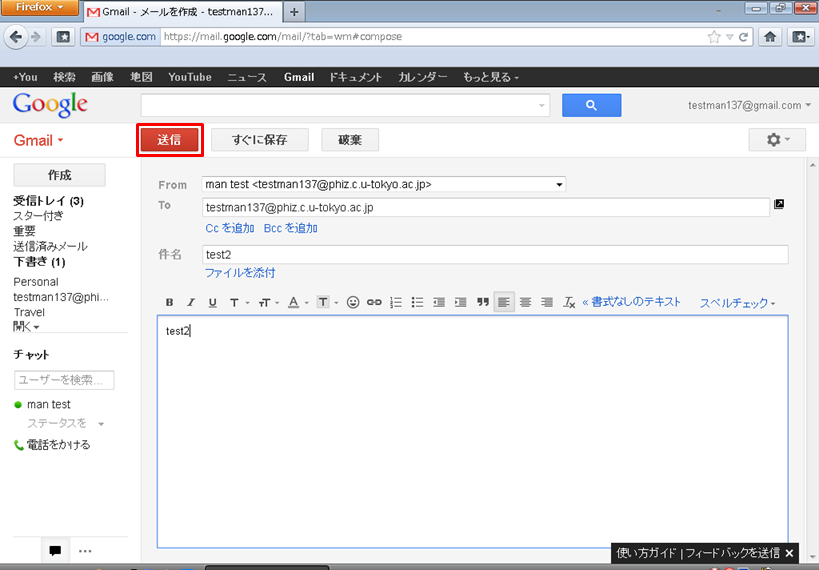Click the chat bubble icon at bottom

(55, 551)
